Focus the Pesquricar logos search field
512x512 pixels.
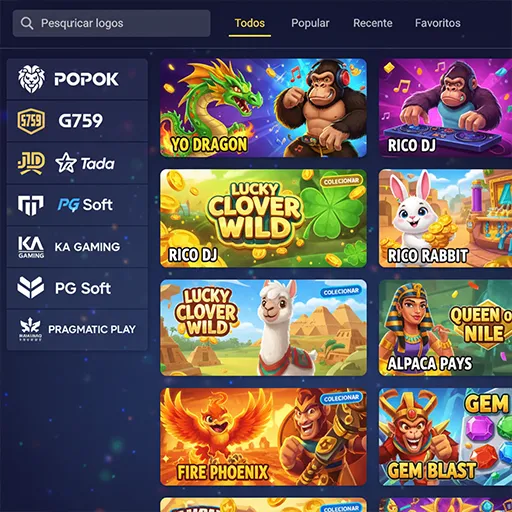(112, 23)
